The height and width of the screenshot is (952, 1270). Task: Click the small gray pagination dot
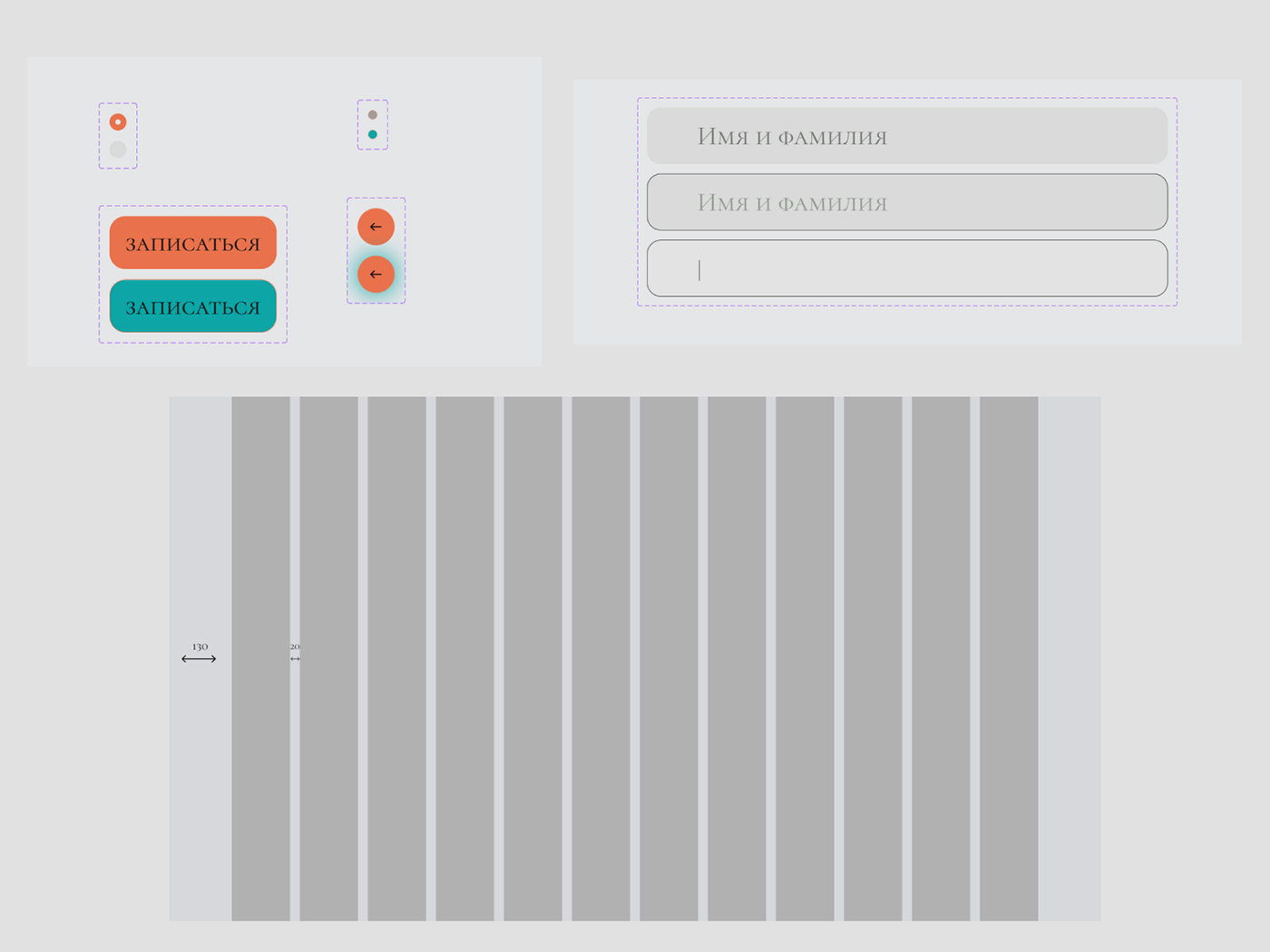point(373,115)
